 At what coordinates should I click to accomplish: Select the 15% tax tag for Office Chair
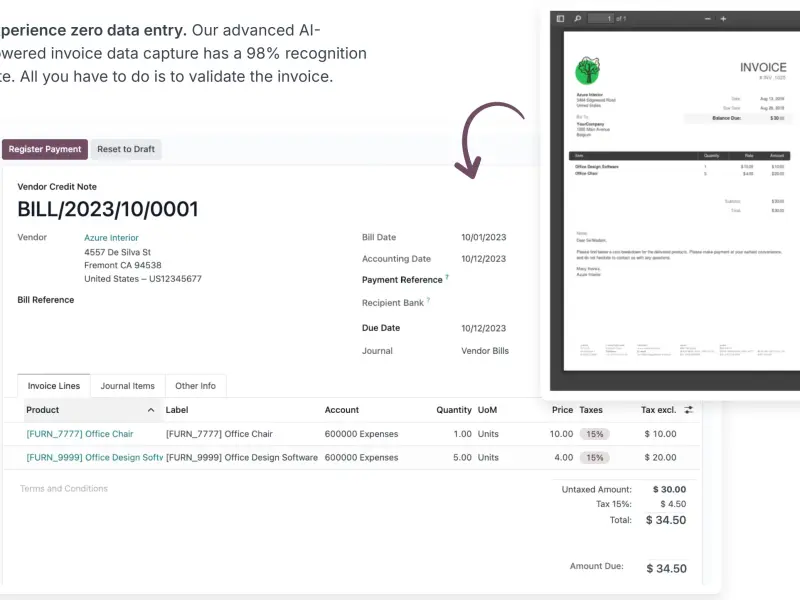(x=594, y=434)
